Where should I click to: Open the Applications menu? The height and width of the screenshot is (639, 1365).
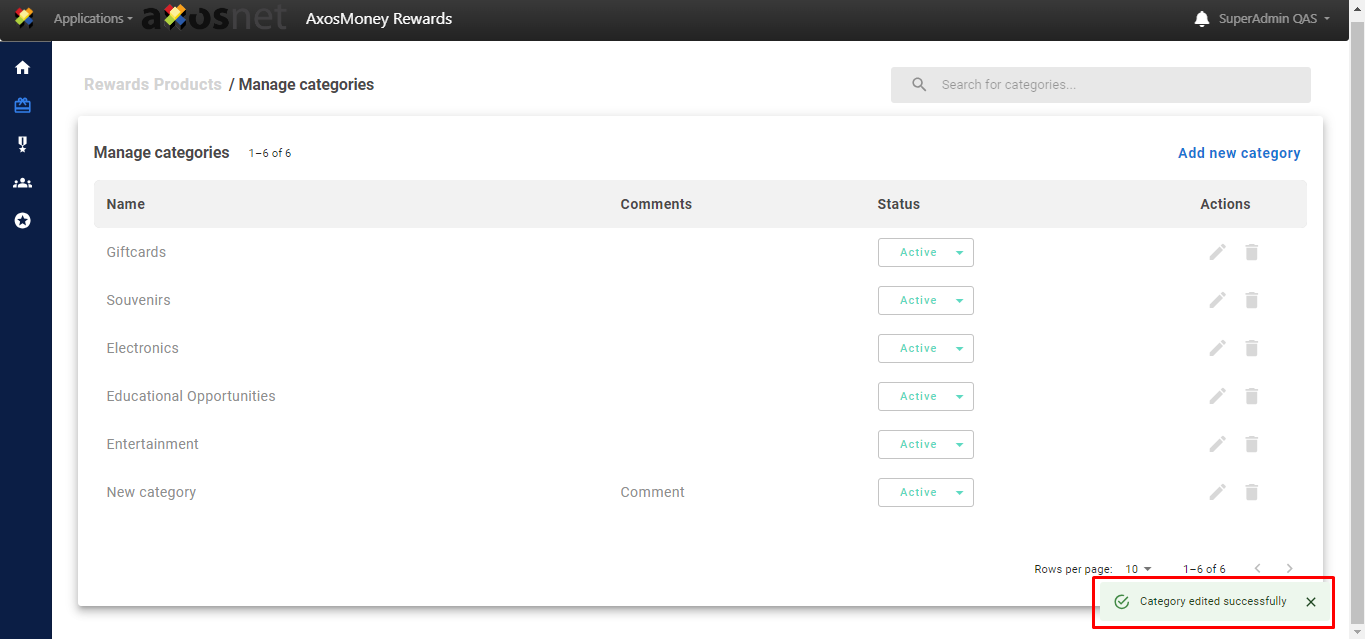[92, 19]
